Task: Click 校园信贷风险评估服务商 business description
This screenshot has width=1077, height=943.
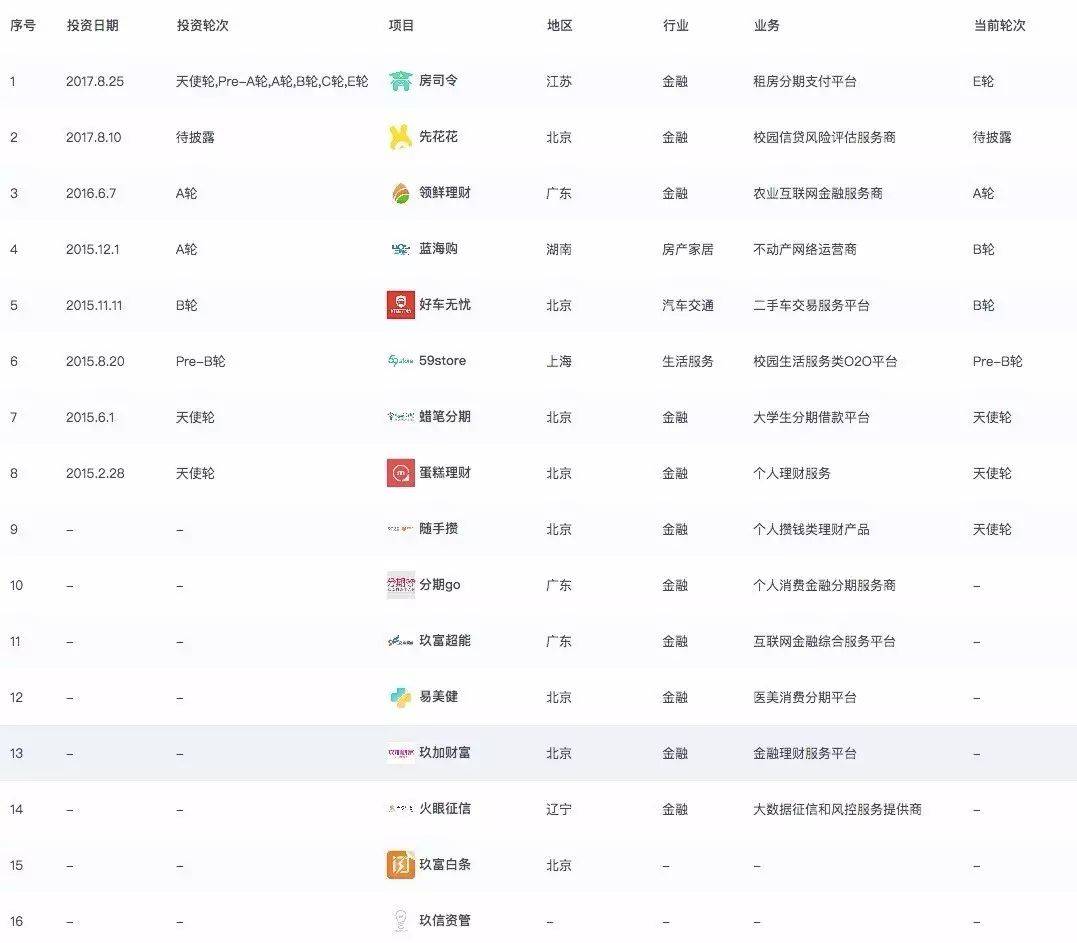Action: 824,137
